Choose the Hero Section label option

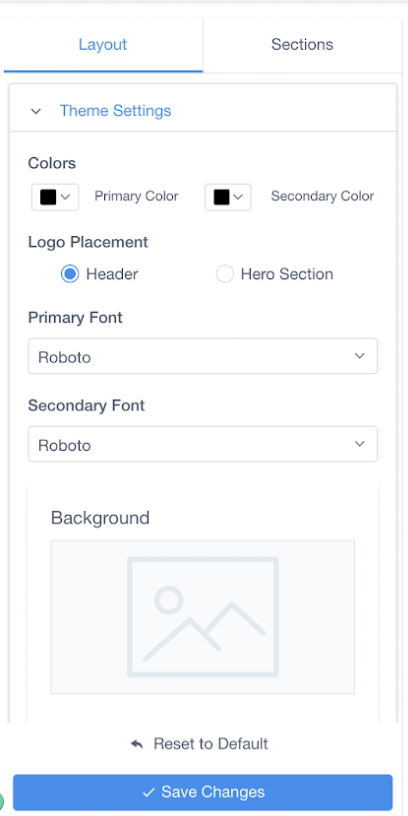(287, 274)
